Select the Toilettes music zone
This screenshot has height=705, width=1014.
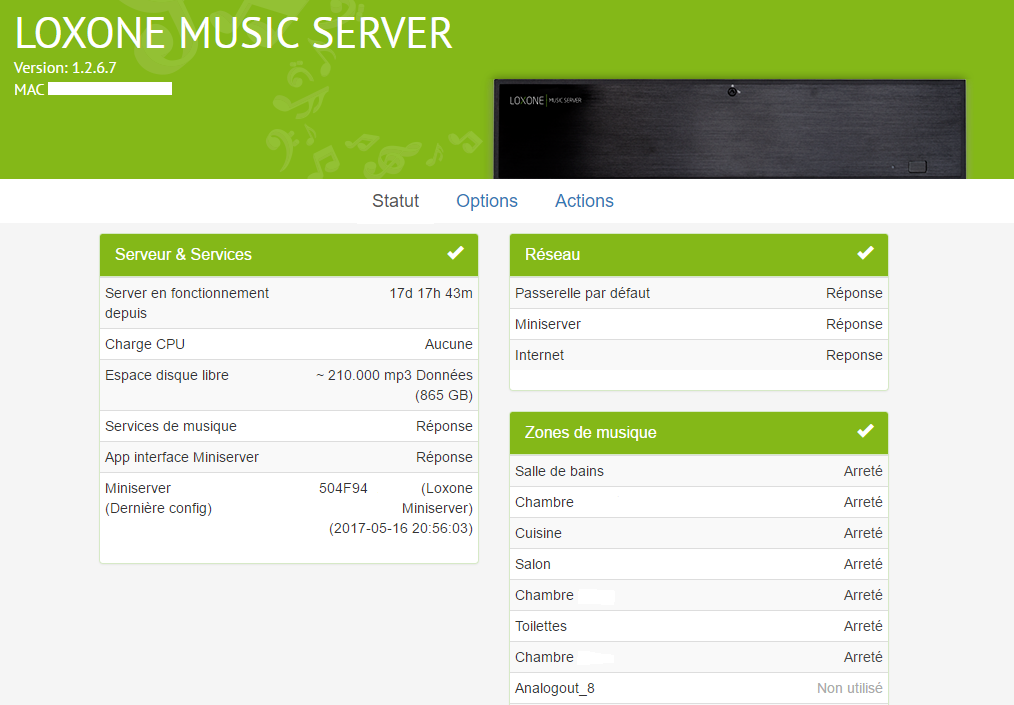[698, 626]
